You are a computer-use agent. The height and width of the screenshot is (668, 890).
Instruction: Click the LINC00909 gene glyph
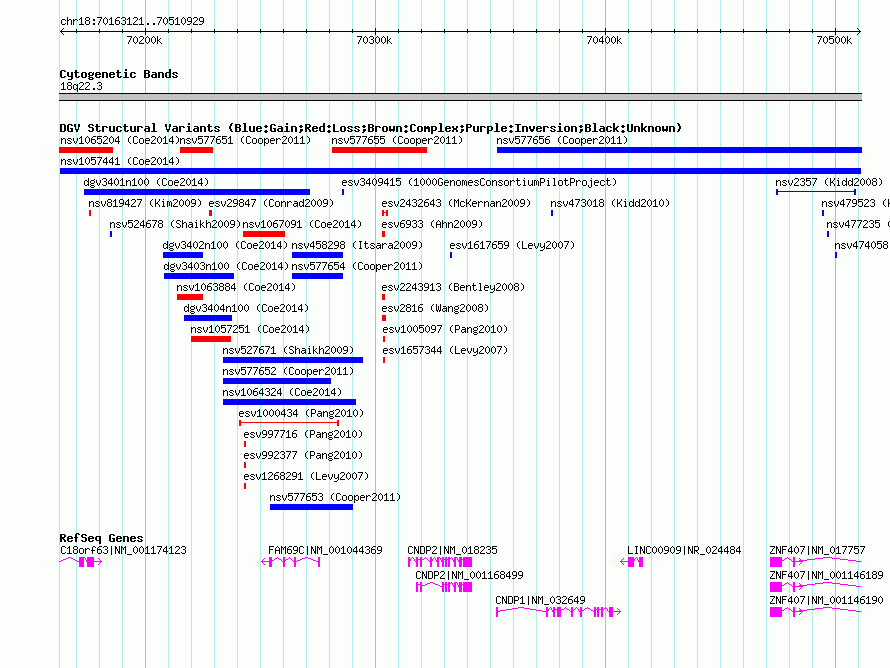pos(632,562)
